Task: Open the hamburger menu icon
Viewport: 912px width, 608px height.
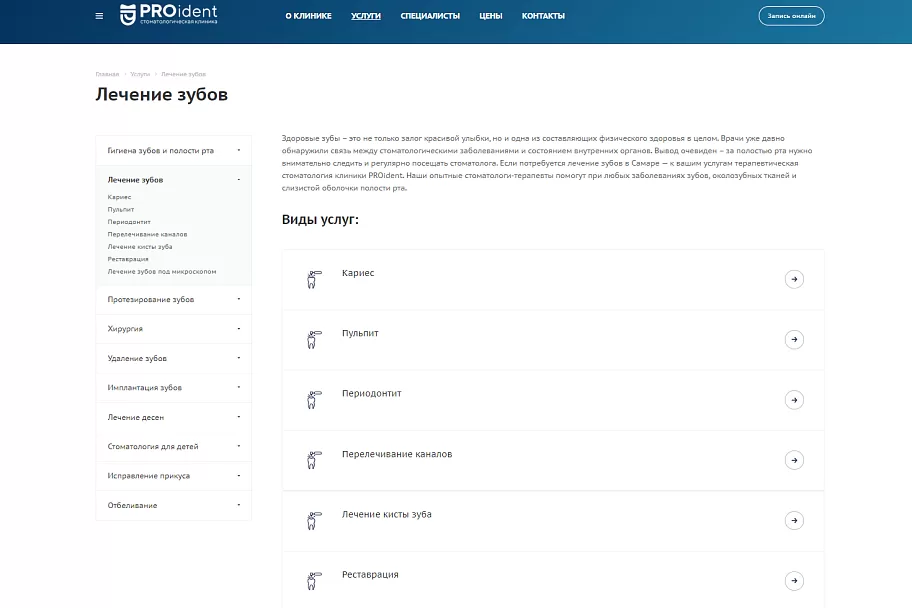Action: [99, 16]
